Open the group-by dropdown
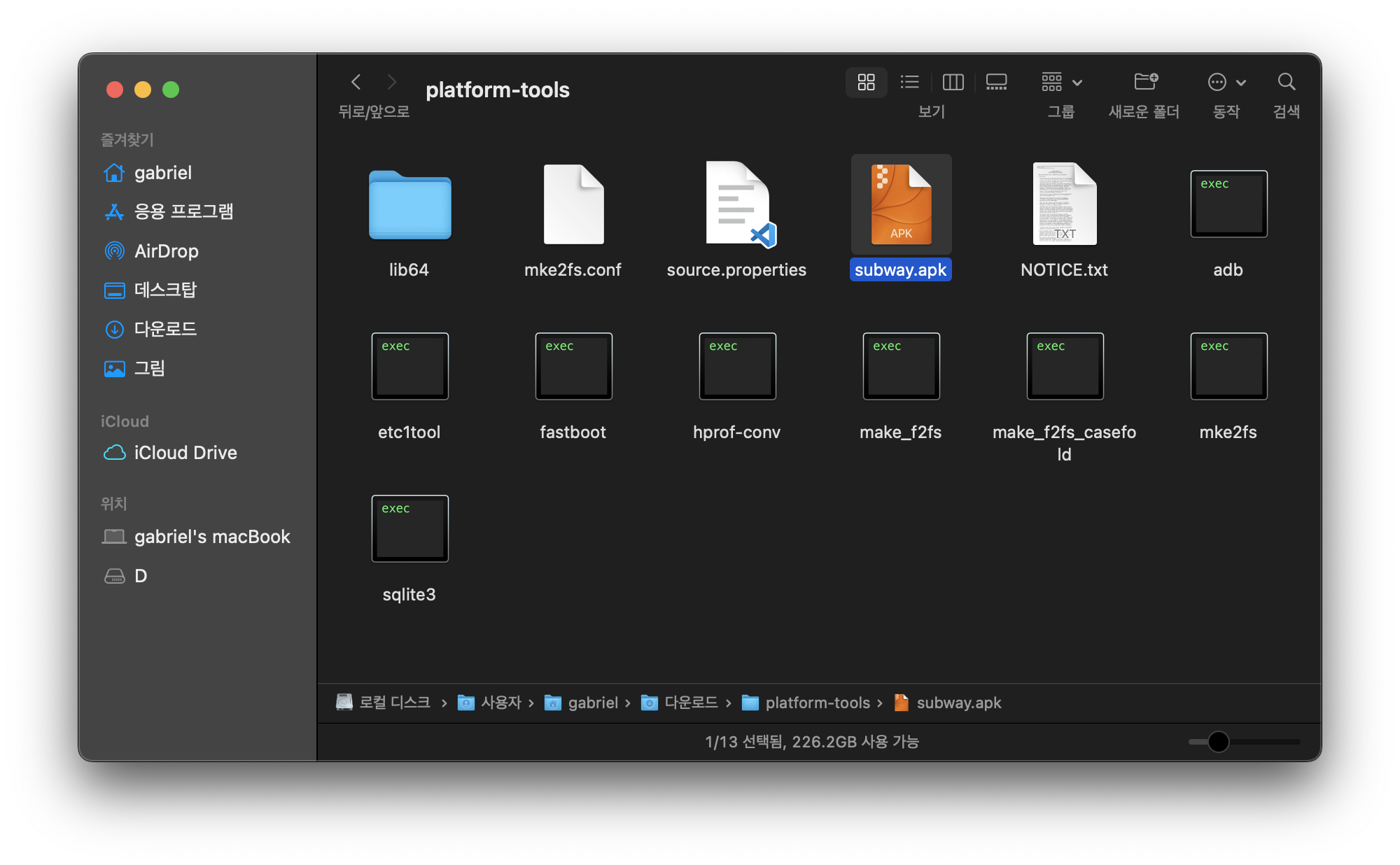 1061,83
